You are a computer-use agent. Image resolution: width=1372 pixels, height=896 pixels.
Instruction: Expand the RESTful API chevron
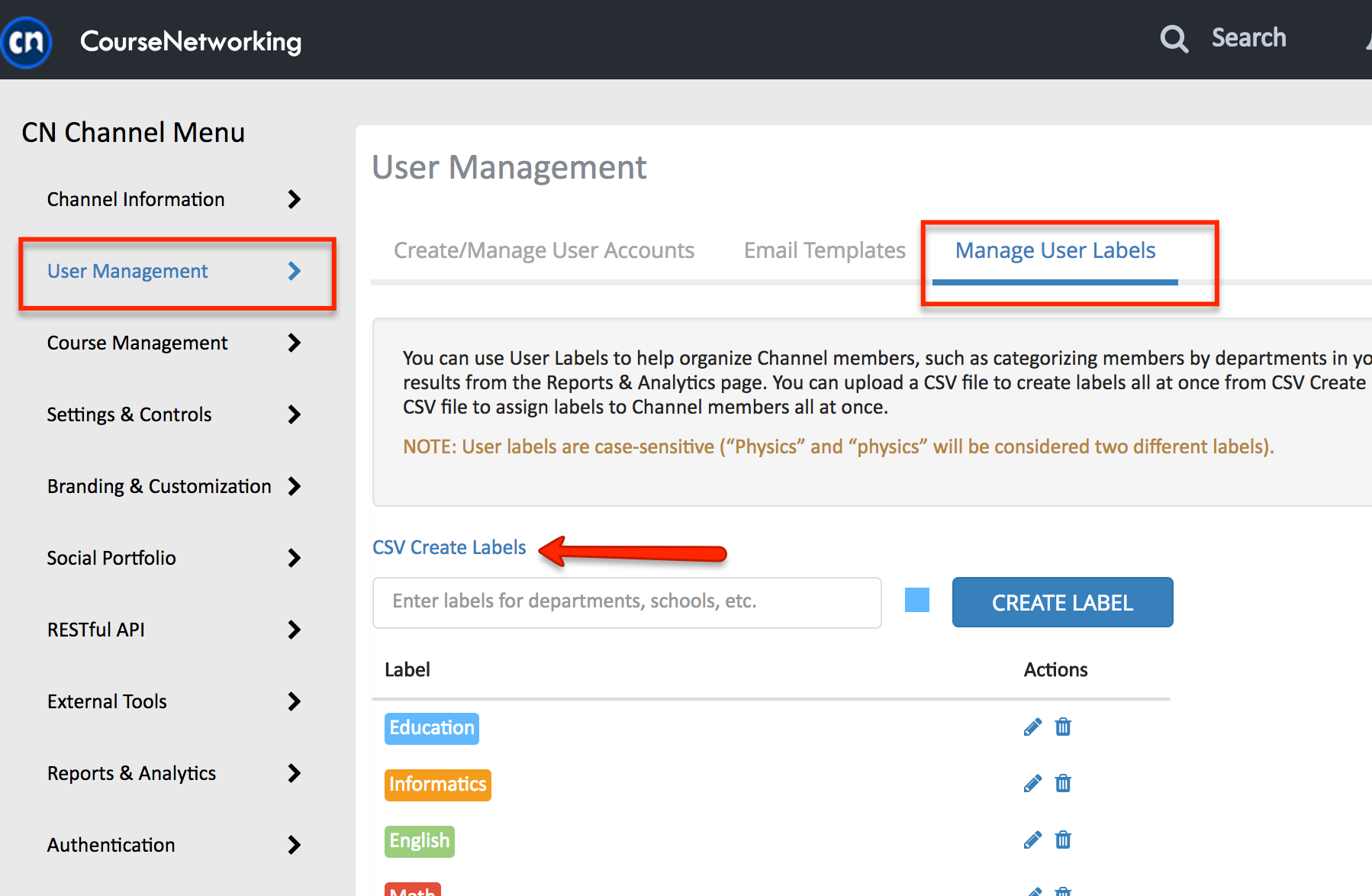coord(294,630)
